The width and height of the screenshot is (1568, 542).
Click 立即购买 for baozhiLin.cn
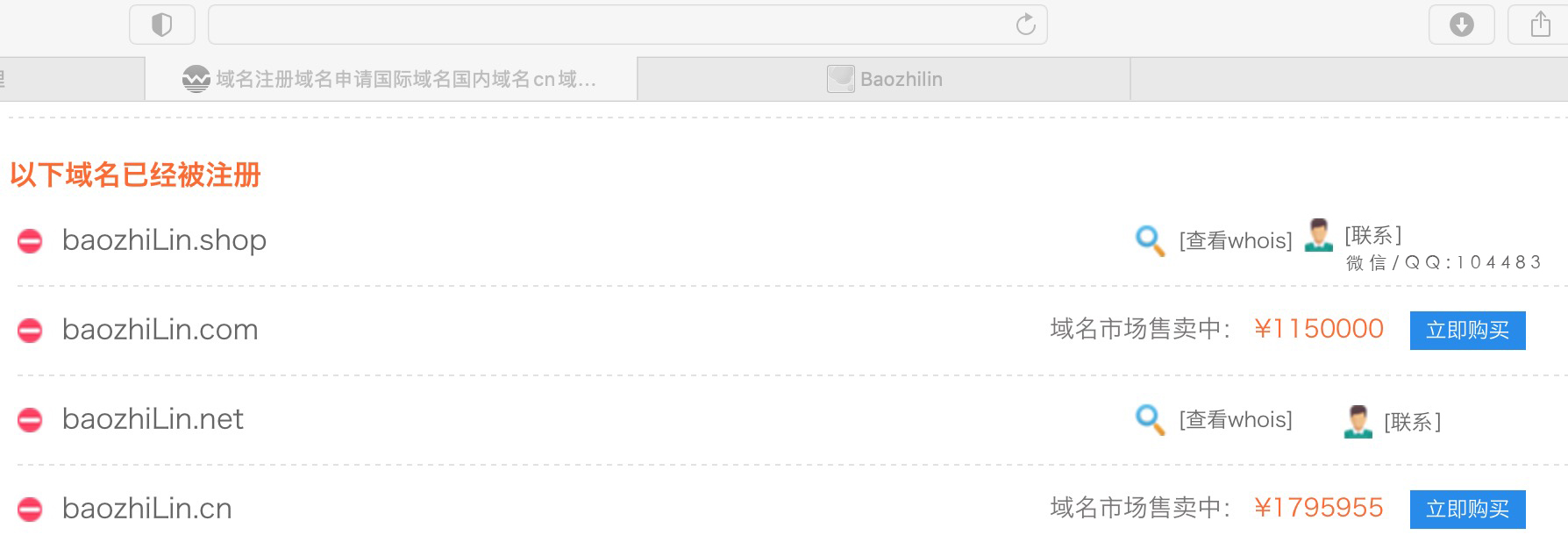(1467, 510)
